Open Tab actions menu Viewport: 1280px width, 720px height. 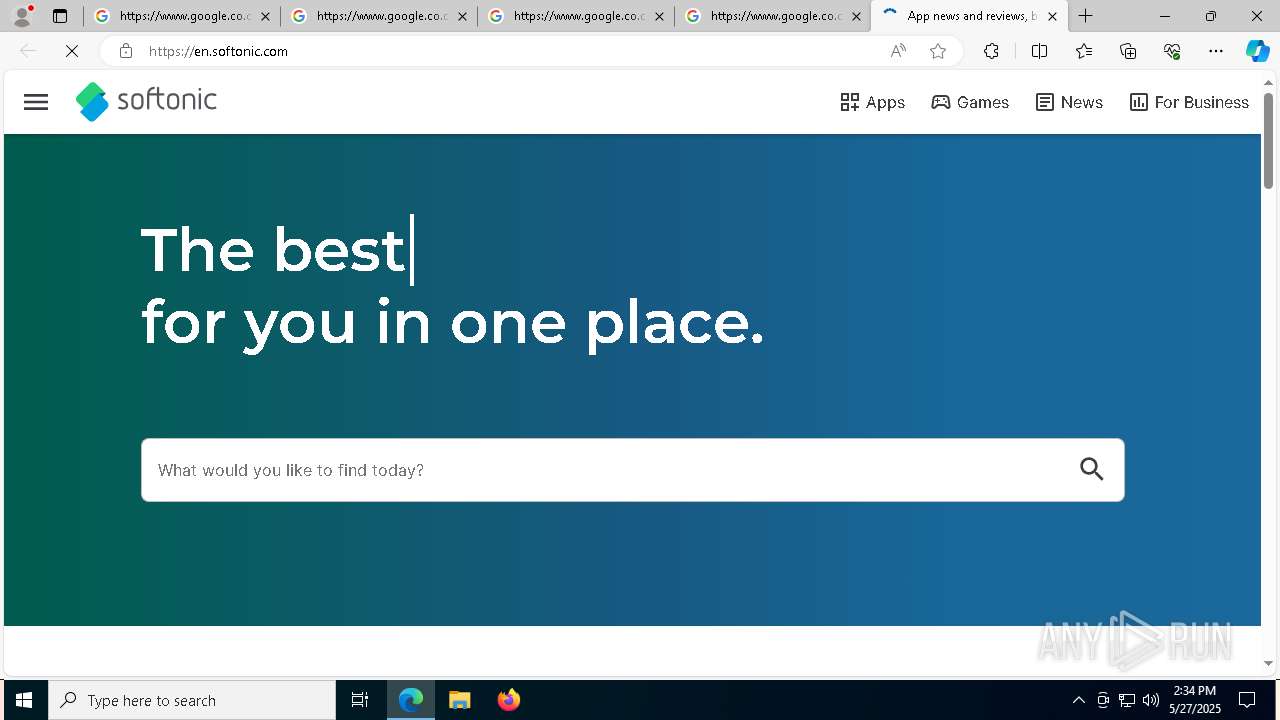point(60,16)
